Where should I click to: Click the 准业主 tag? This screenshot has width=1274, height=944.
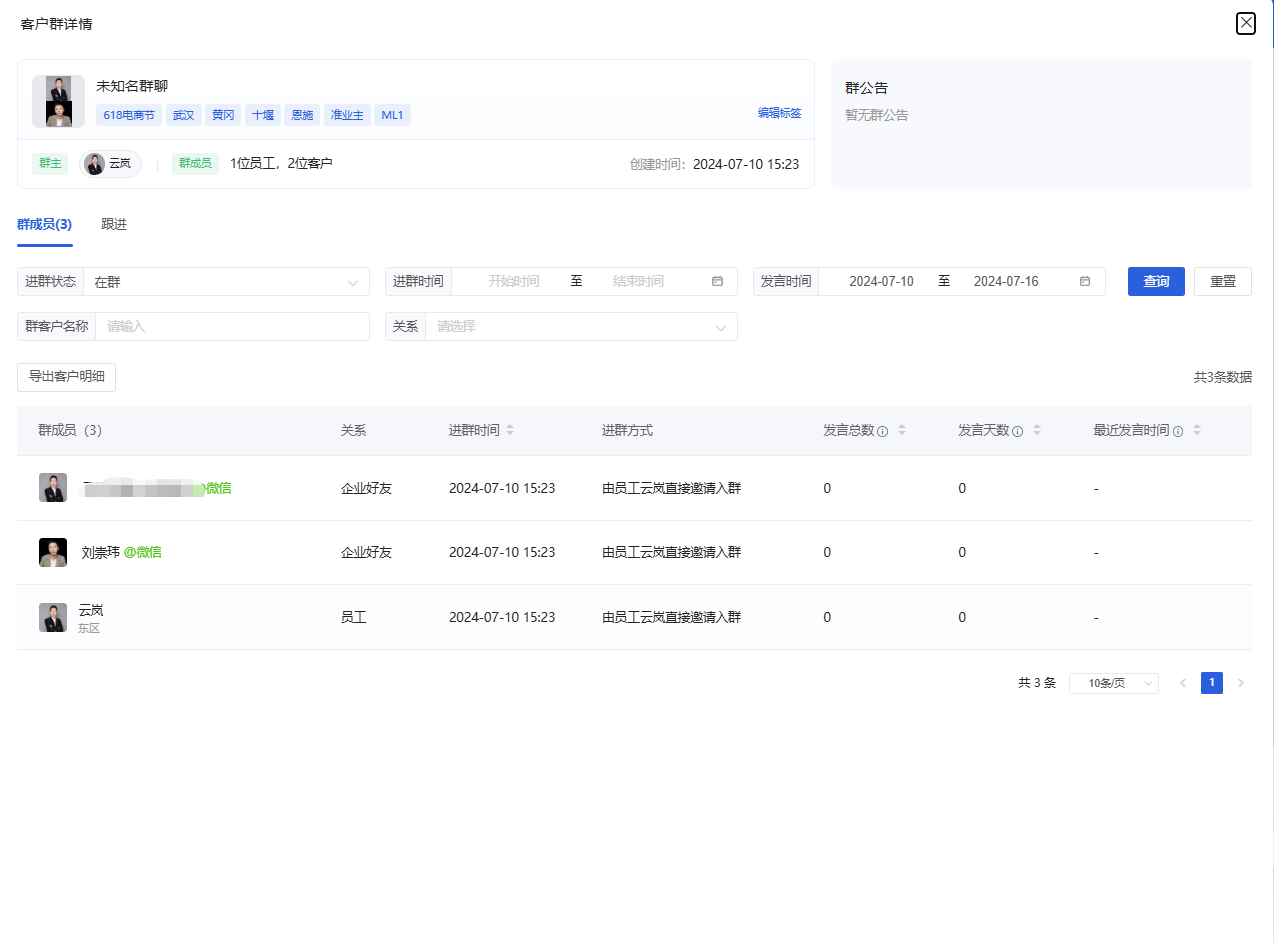[x=347, y=115]
